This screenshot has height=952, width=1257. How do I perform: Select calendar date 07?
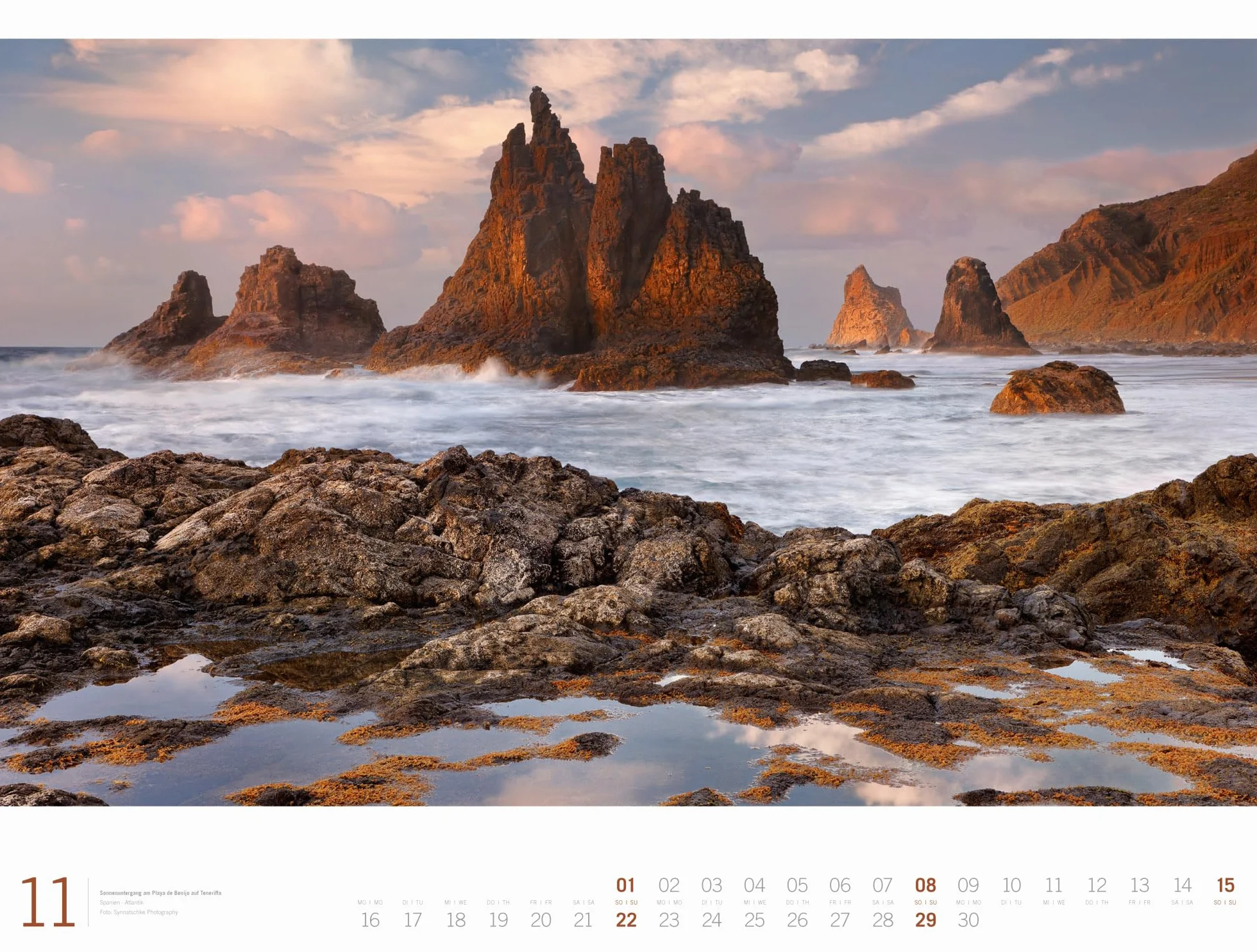click(882, 885)
